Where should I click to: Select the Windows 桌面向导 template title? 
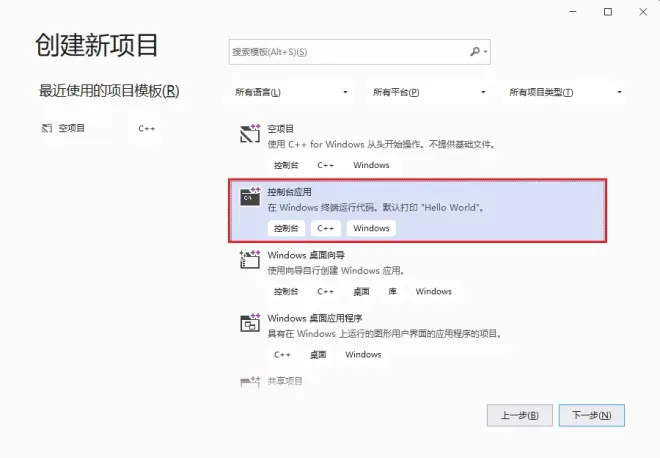(306, 255)
